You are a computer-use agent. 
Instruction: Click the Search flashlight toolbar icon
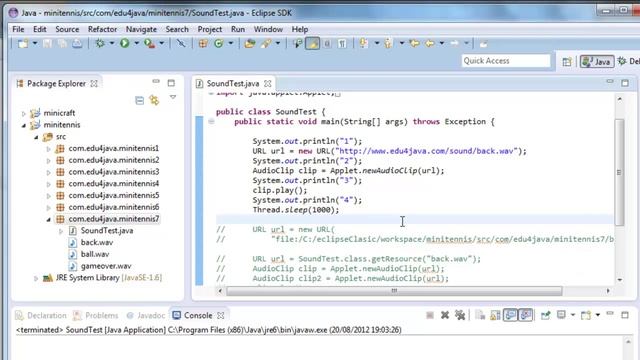point(266,43)
